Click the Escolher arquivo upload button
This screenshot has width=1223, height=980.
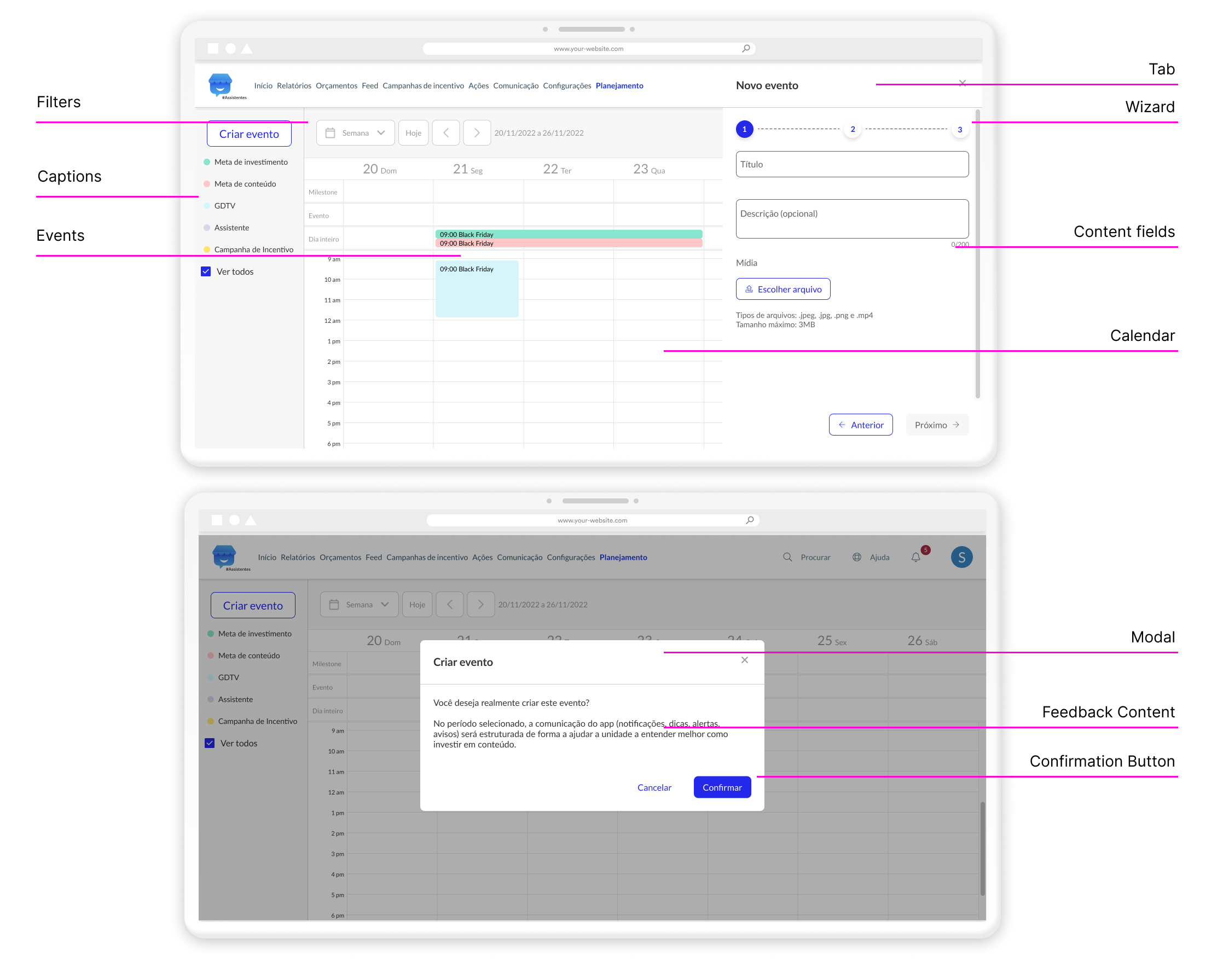point(784,289)
